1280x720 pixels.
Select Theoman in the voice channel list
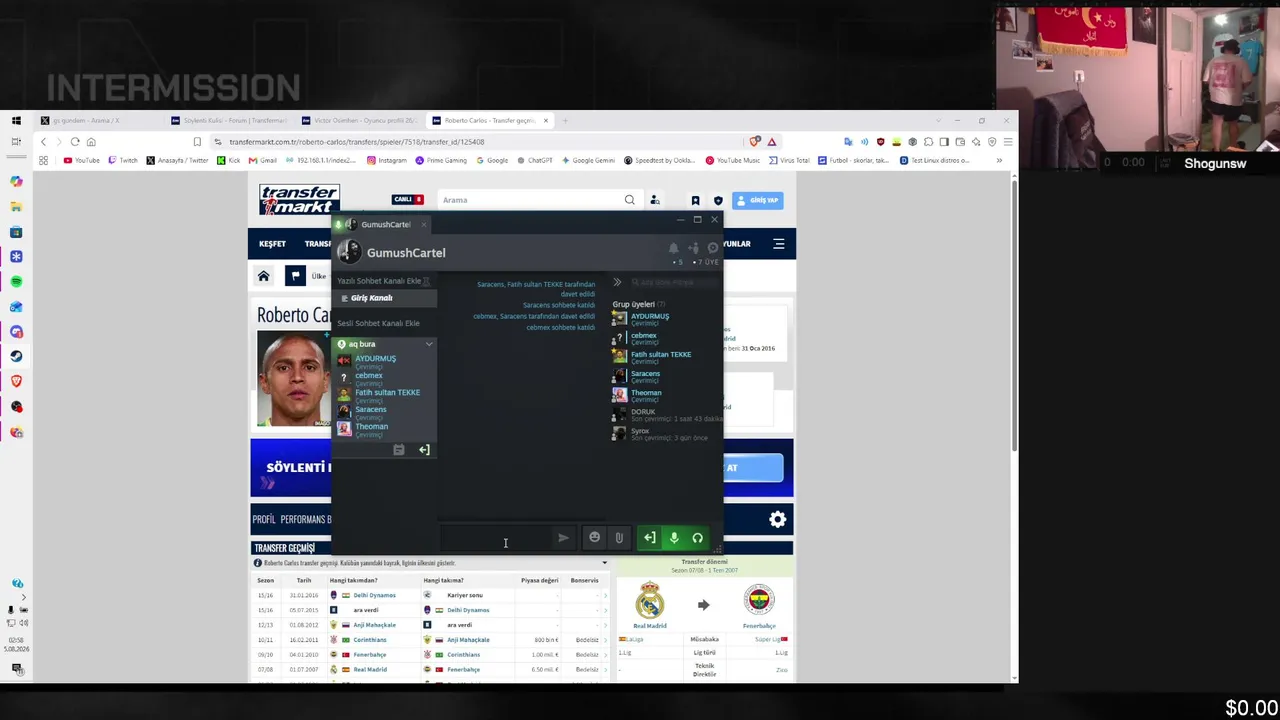(x=371, y=427)
